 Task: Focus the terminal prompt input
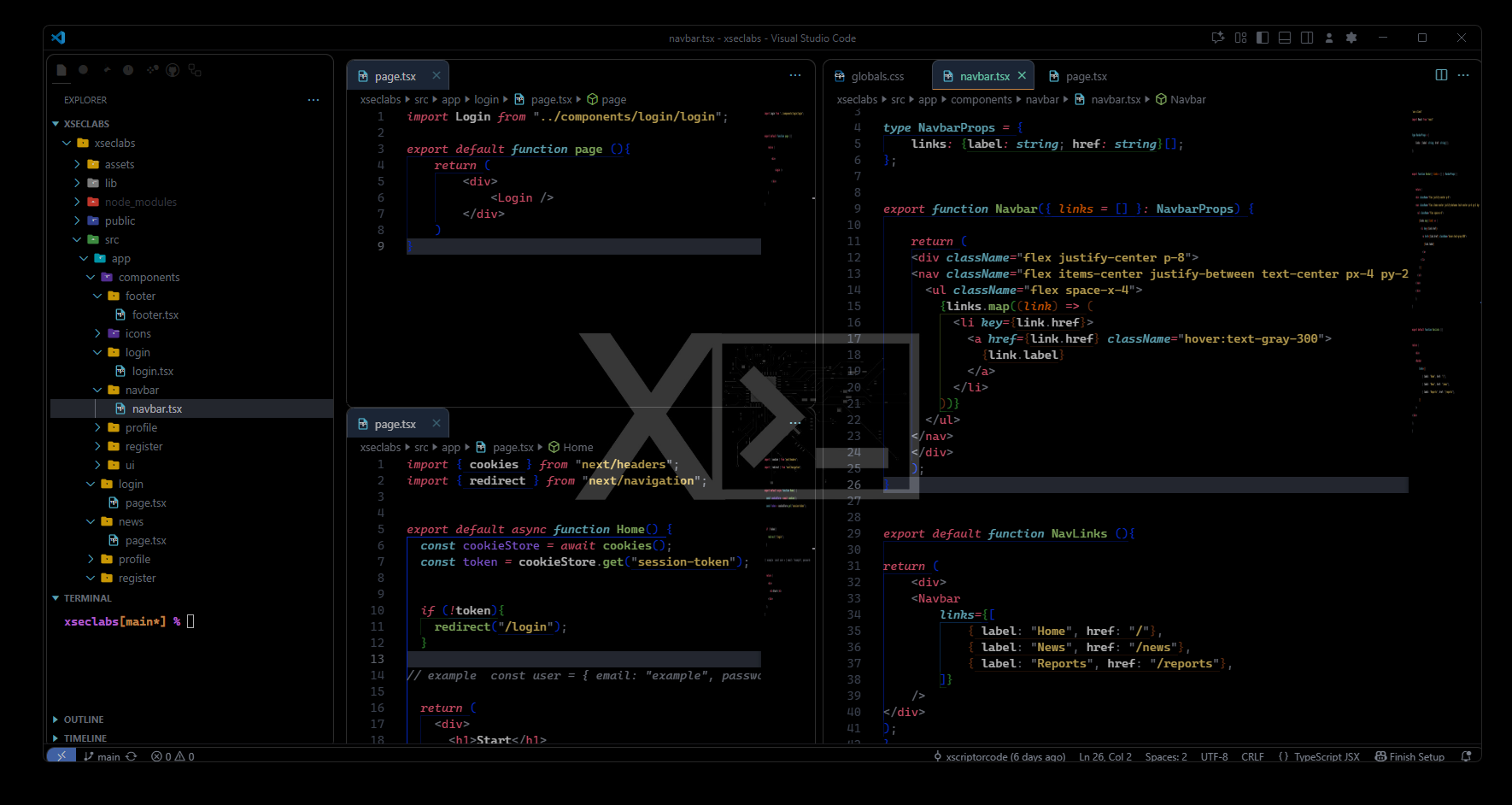[190, 621]
